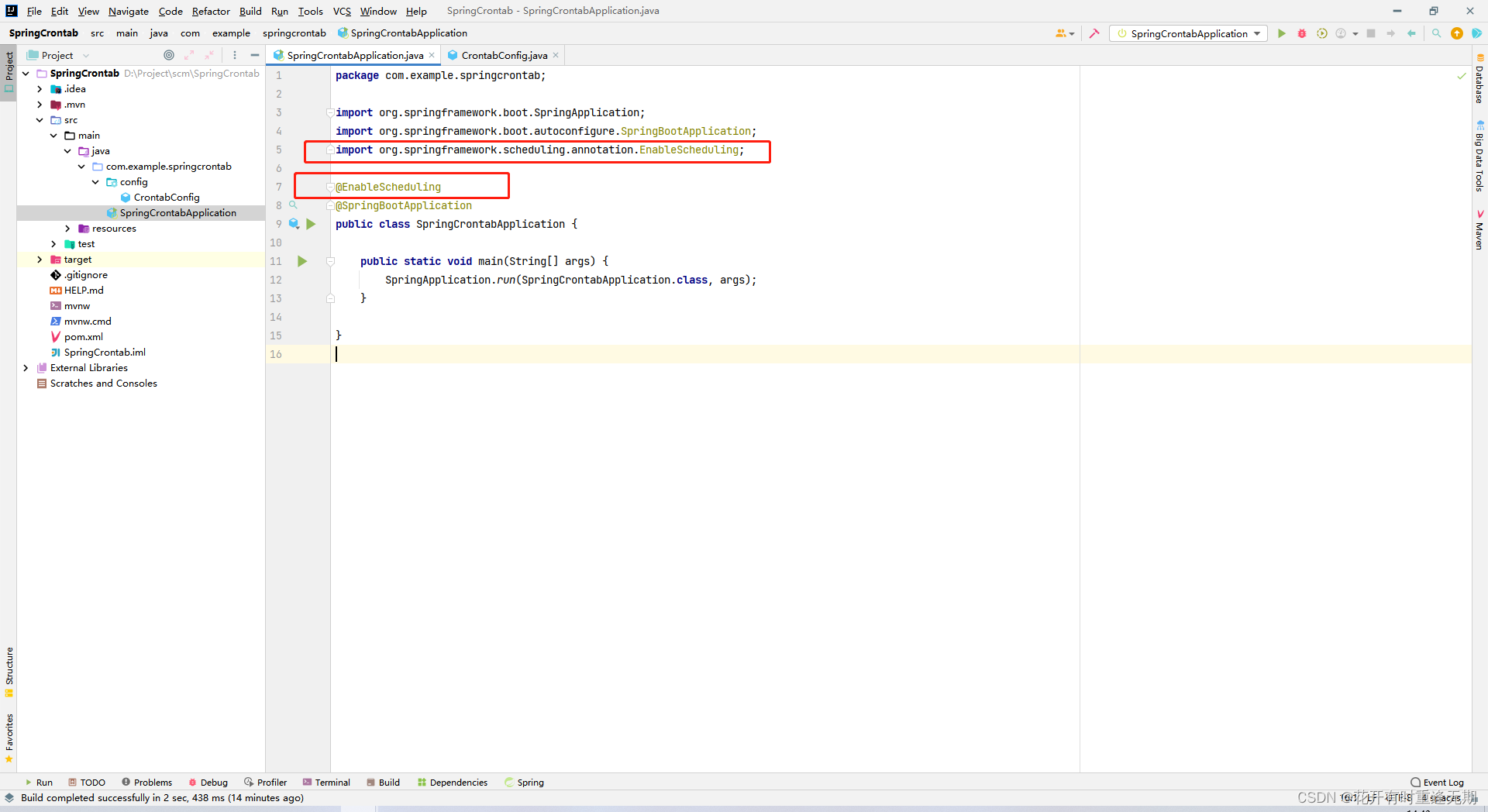Open Project panel options three-dots icon
Viewport: 1488px width, 812px height.
235,55
